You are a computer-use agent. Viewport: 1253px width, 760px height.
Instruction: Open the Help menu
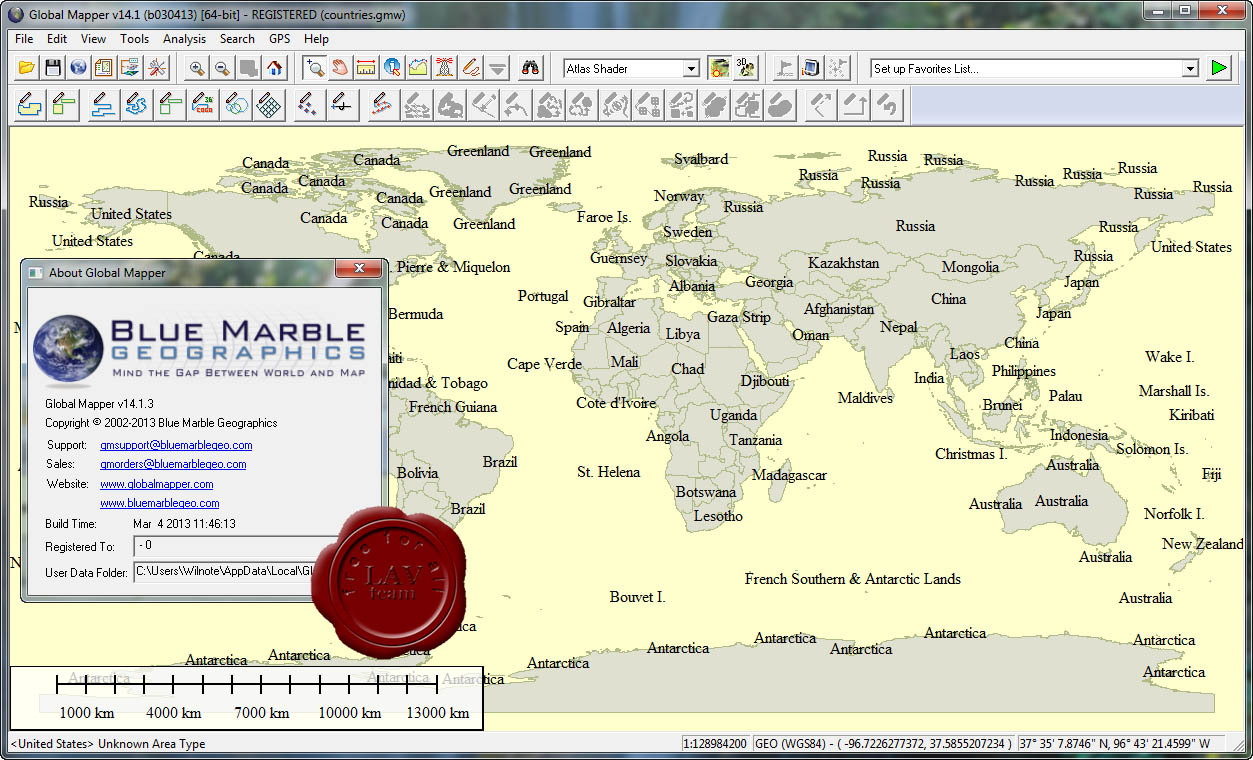coord(316,39)
